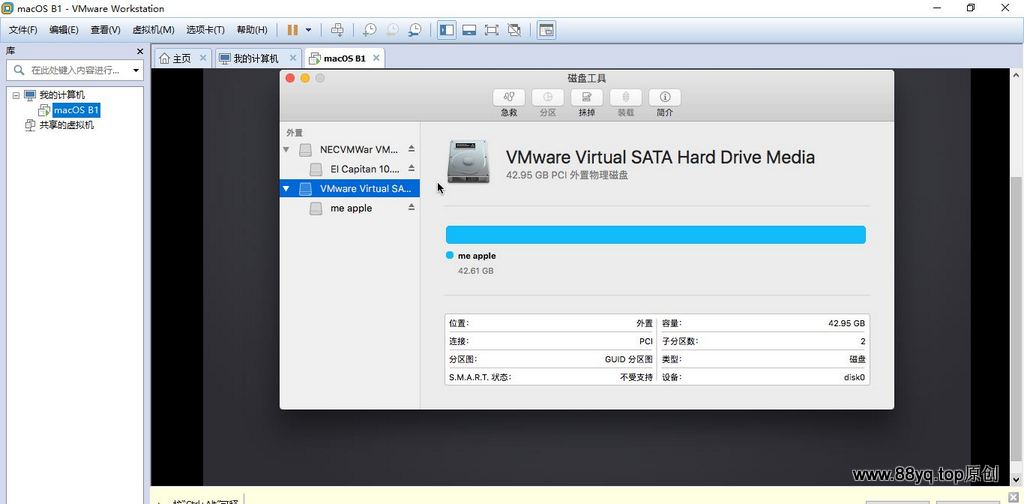The width and height of the screenshot is (1024, 504).
Task: Eject the NECVMWar VM... disk
Action: (411, 149)
